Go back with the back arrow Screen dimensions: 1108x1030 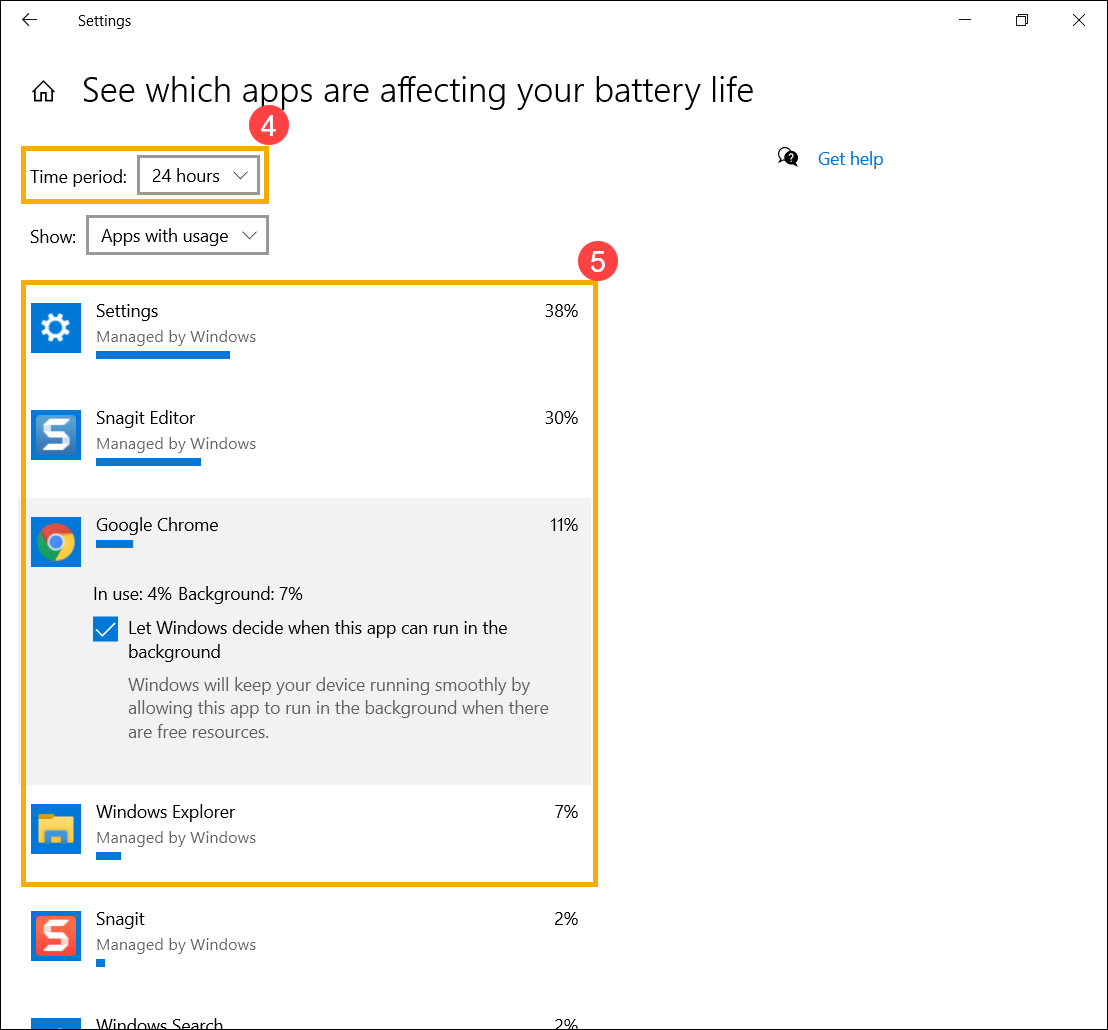pos(29,20)
